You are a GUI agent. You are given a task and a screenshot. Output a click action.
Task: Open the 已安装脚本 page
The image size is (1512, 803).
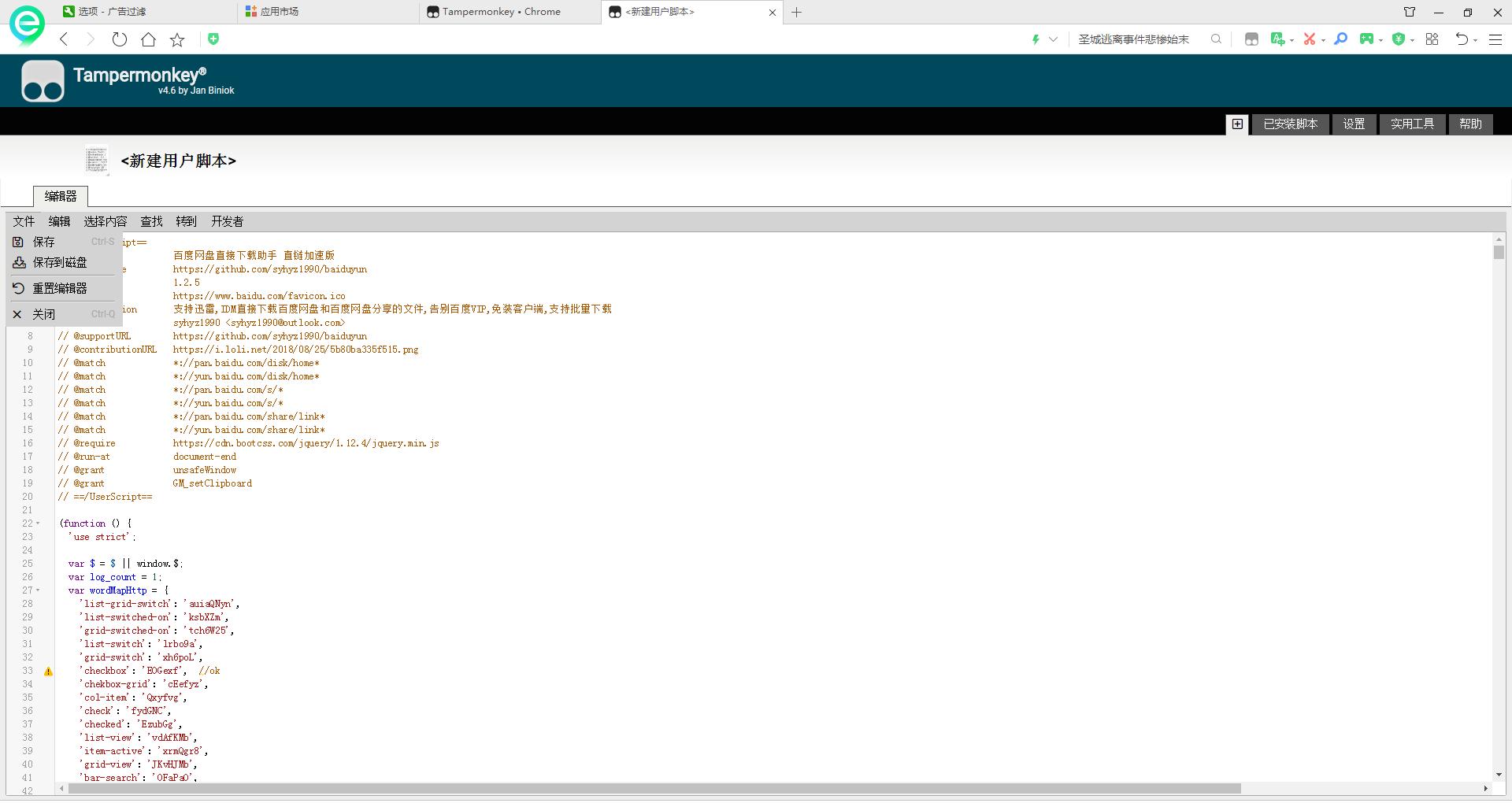pyautogui.click(x=1291, y=124)
